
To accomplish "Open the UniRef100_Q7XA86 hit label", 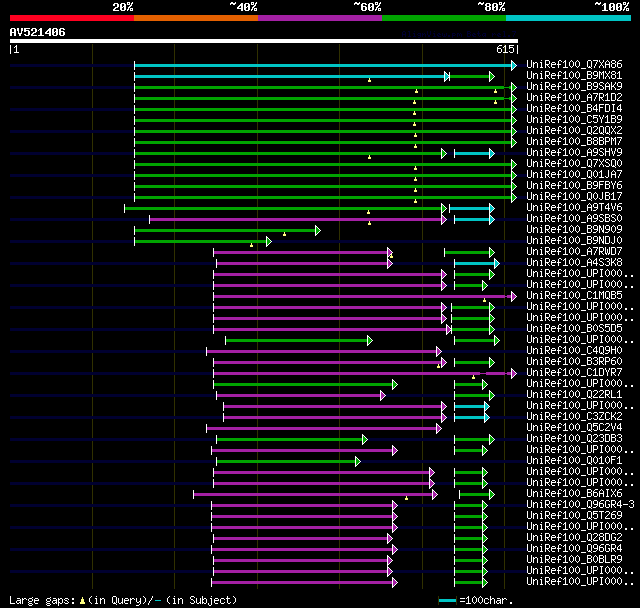I will click(574, 64).
